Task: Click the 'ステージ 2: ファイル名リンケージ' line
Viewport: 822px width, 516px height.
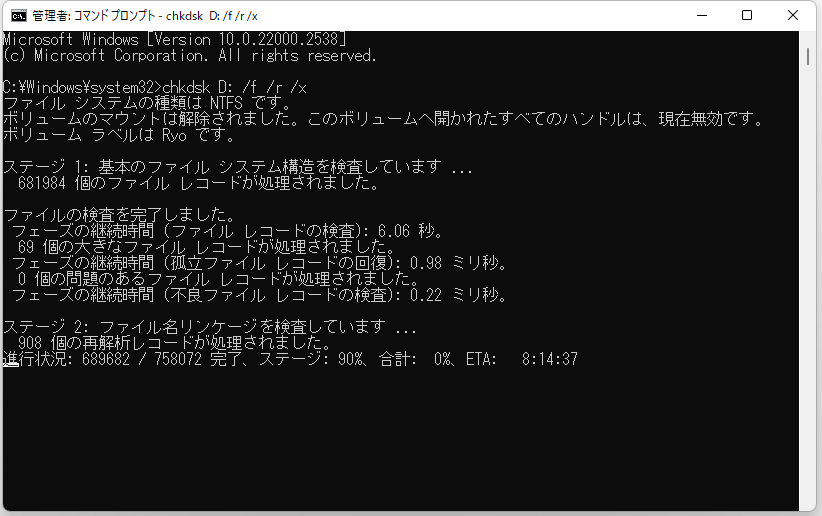Action: tap(210, 327)
